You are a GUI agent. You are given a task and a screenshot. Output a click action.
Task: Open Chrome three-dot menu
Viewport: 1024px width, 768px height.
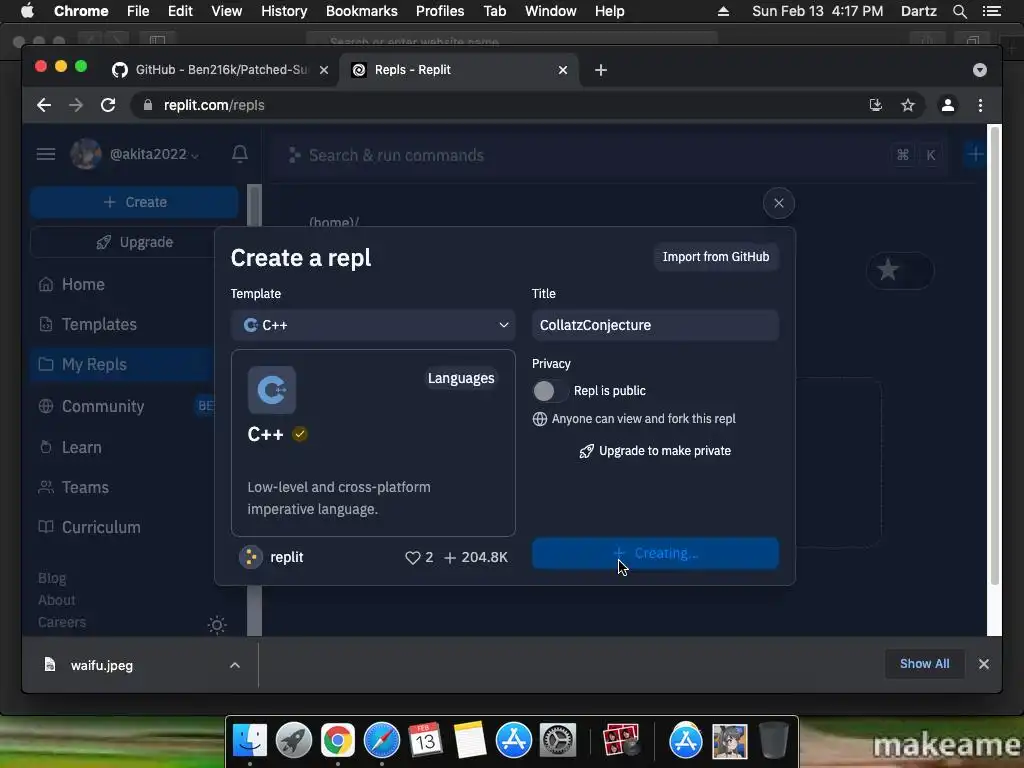(x=980, y=105)
